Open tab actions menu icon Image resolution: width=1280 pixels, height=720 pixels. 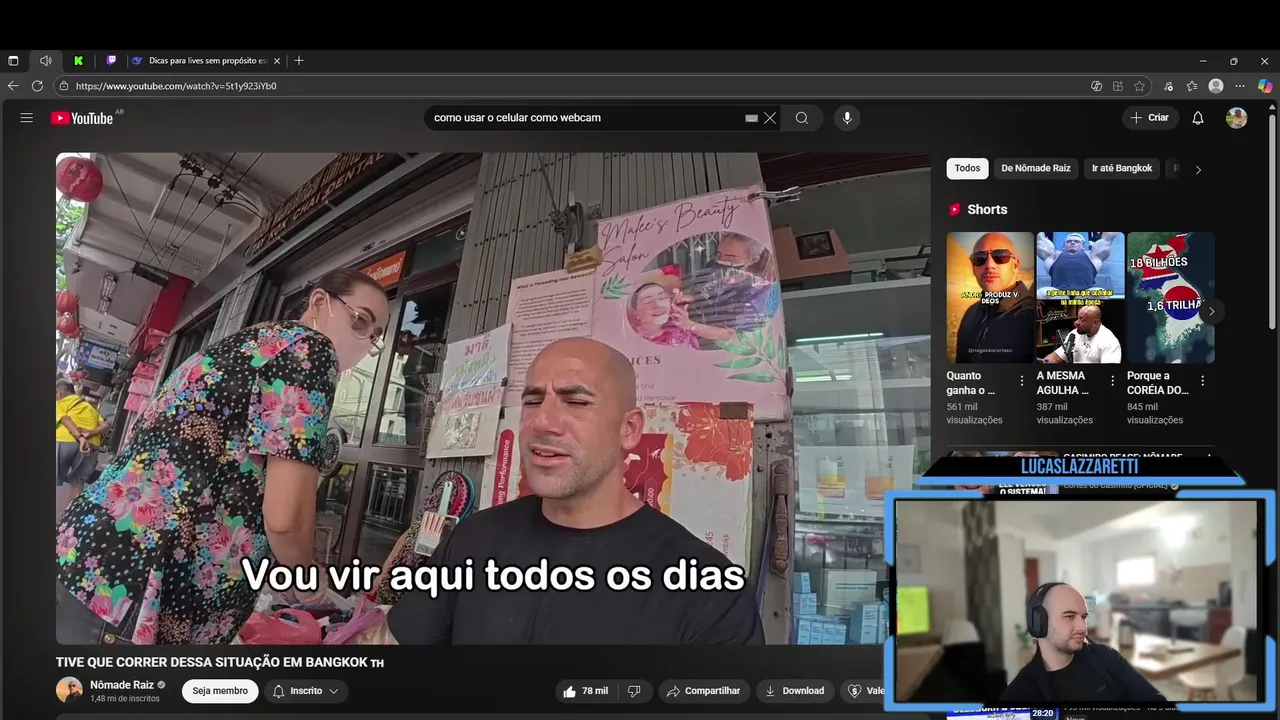pos(13,61)
